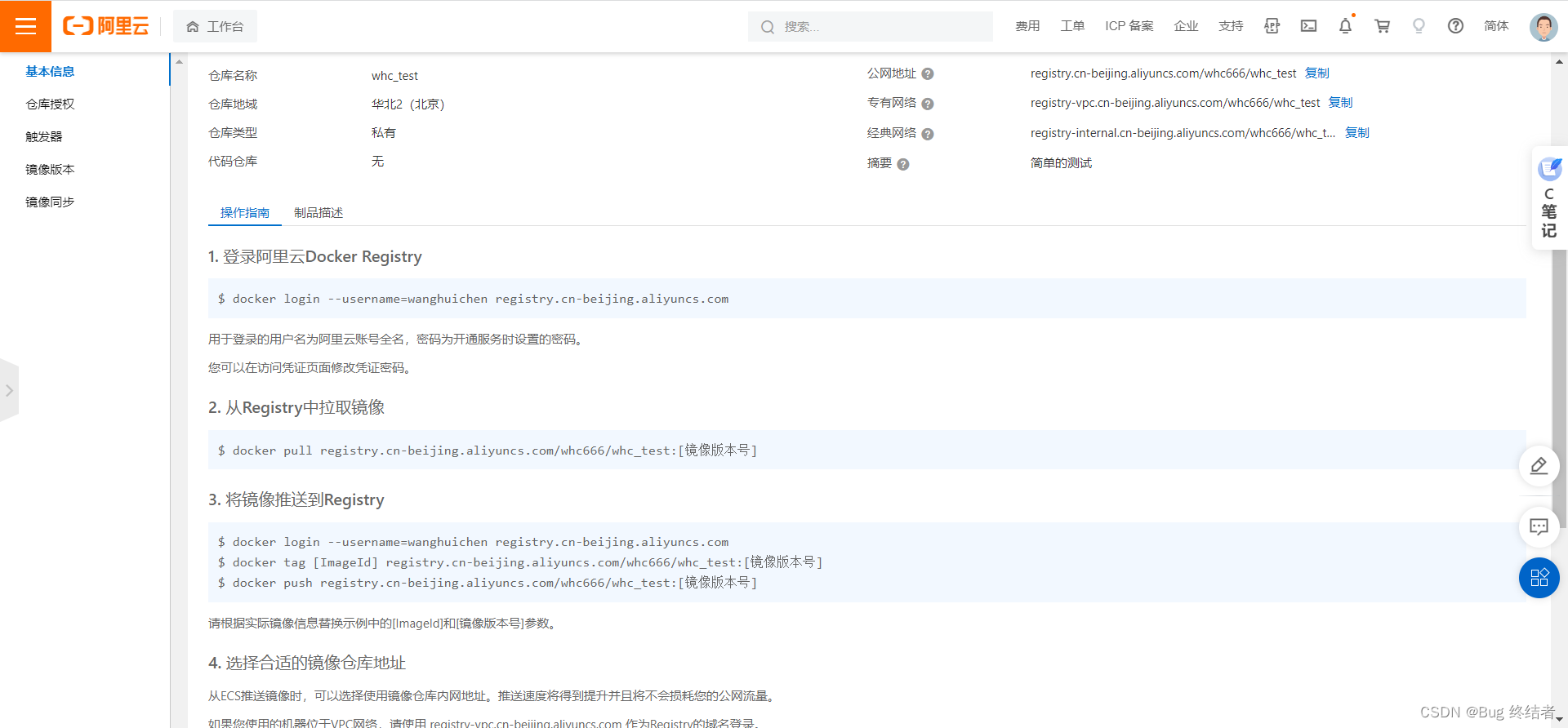This screenshot has width=1568, height=728.
Task: Click heading 从Registry中拉取镜像
Action: coord(296,408)
